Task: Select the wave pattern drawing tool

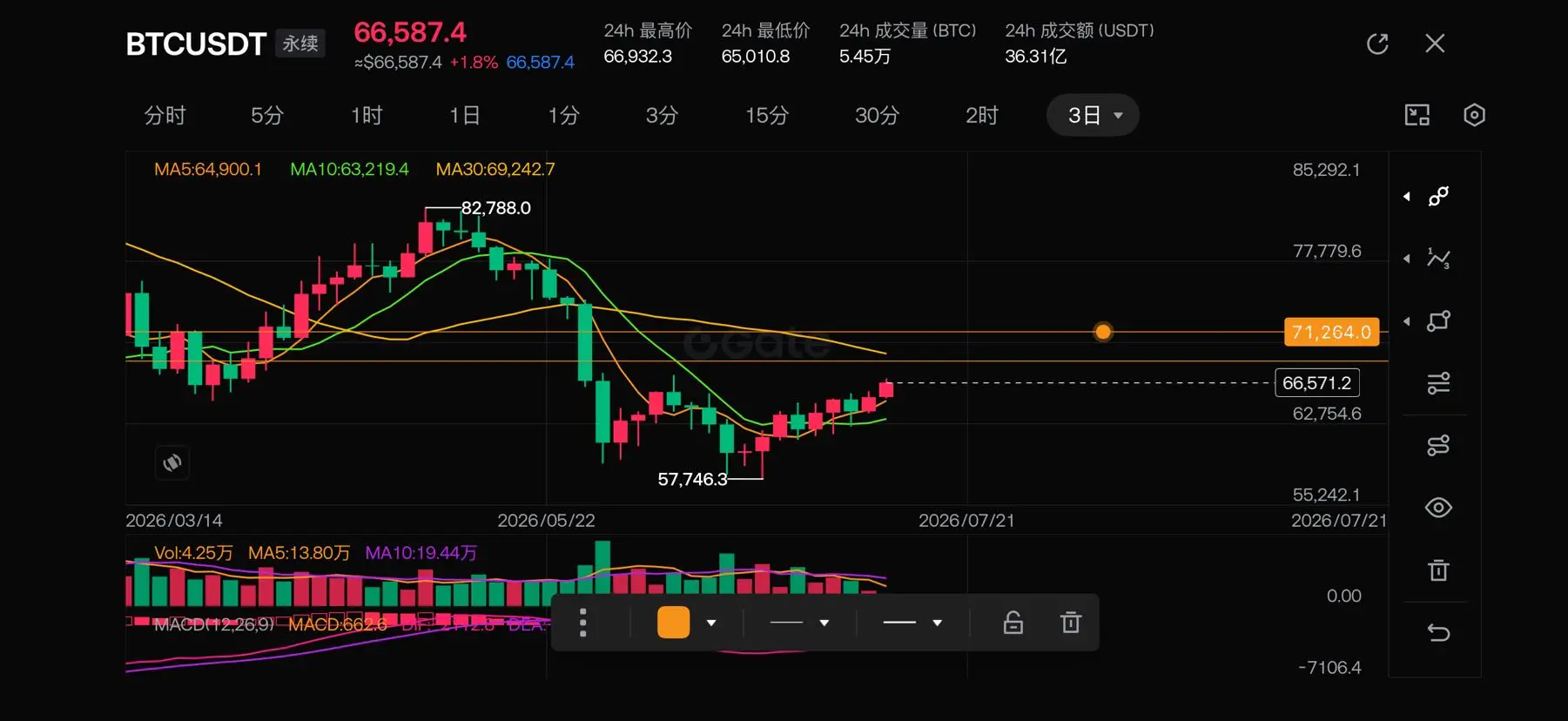Action: click(1438, 259)
